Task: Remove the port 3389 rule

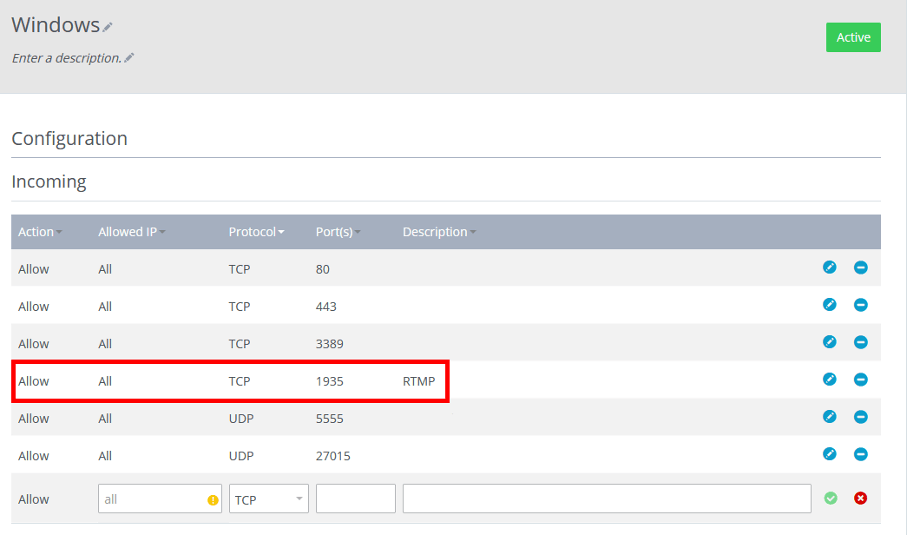Action: coord(861,342)
